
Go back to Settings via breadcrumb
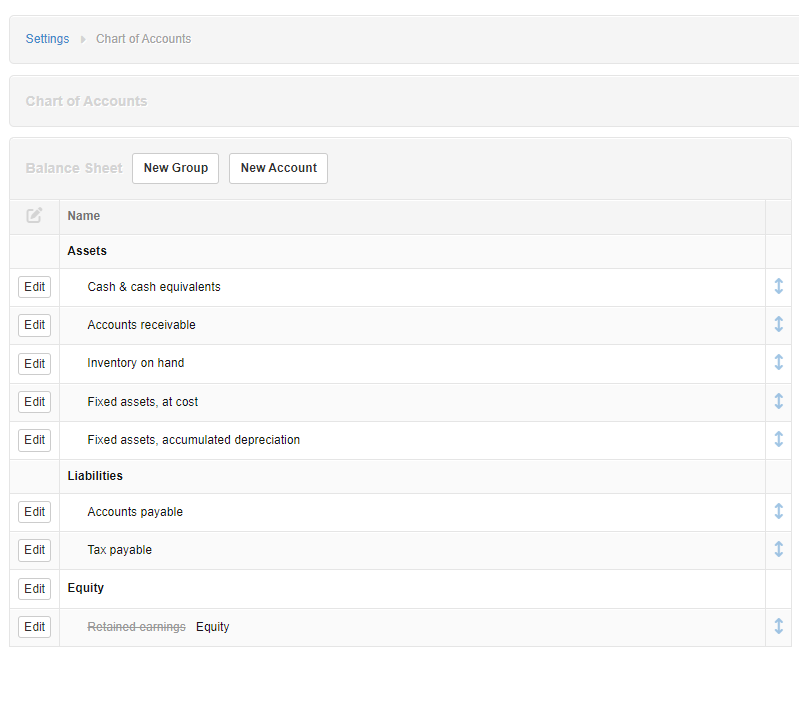point(47,39)
